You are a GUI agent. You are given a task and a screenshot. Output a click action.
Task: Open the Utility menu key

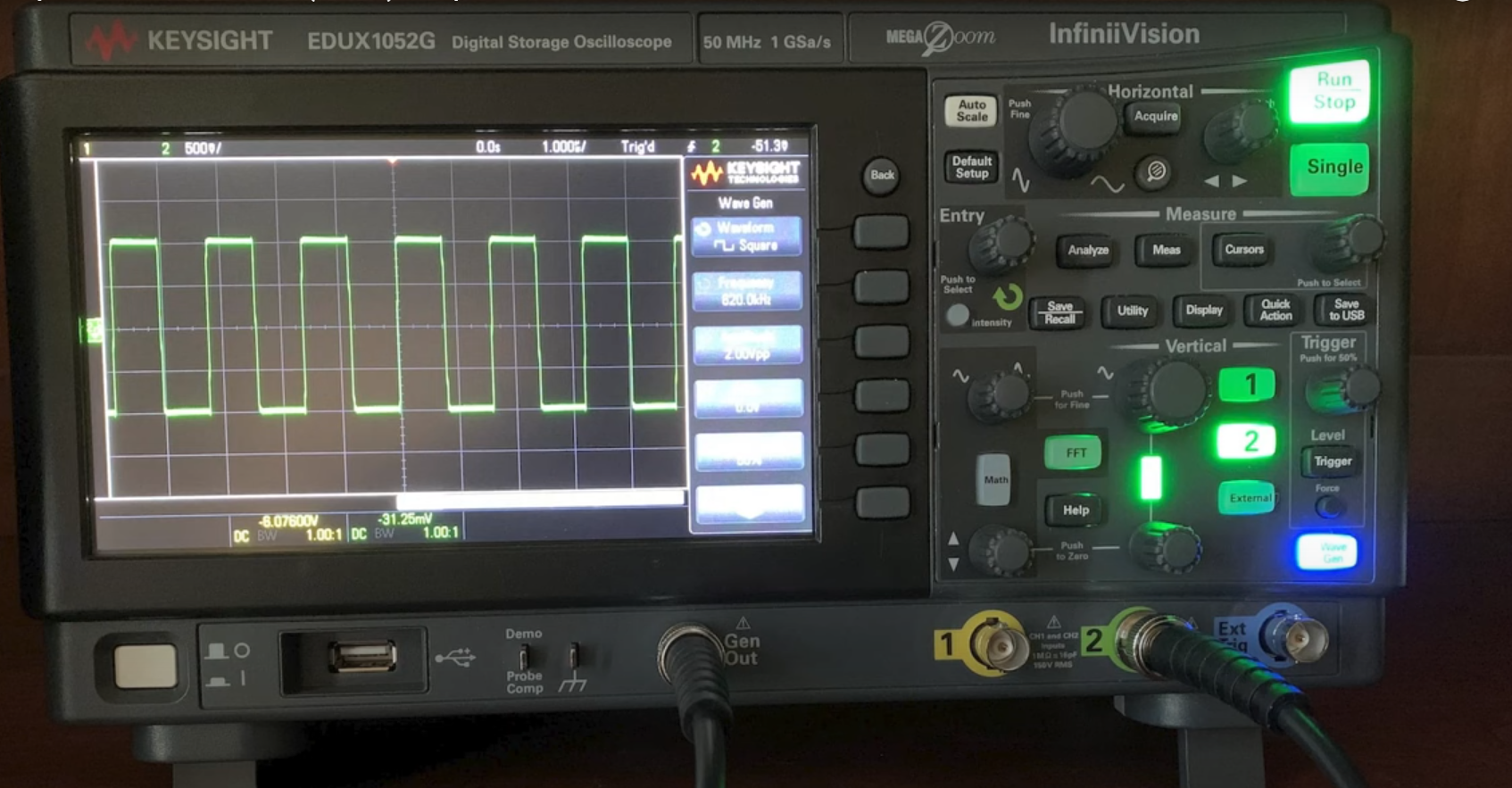tap(1132, 311)
